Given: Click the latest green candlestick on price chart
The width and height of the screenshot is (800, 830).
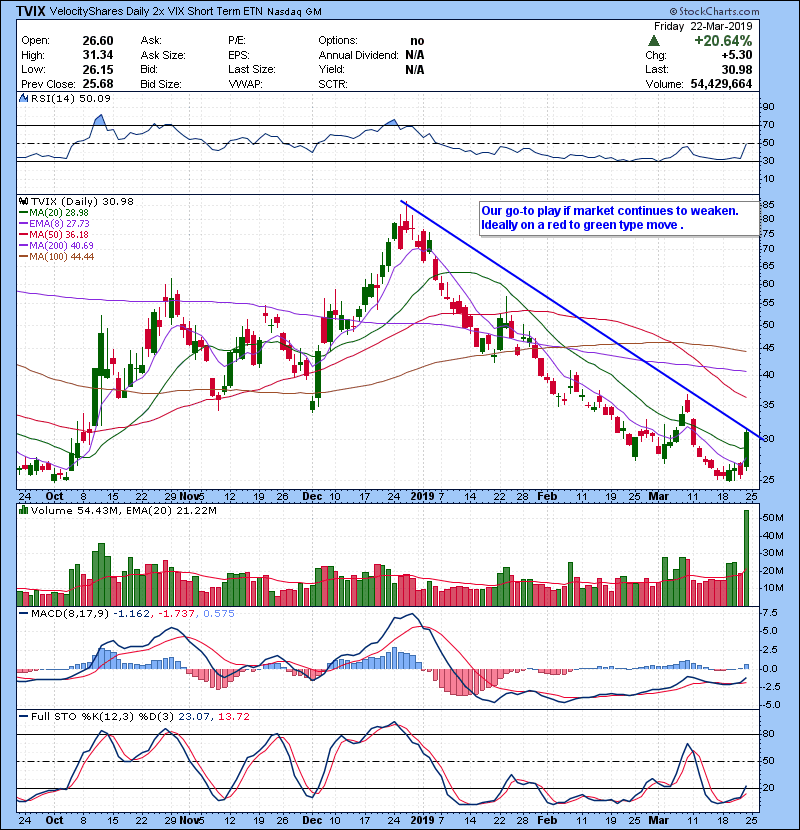Looking at the screenshot, I should coord(747,449).
